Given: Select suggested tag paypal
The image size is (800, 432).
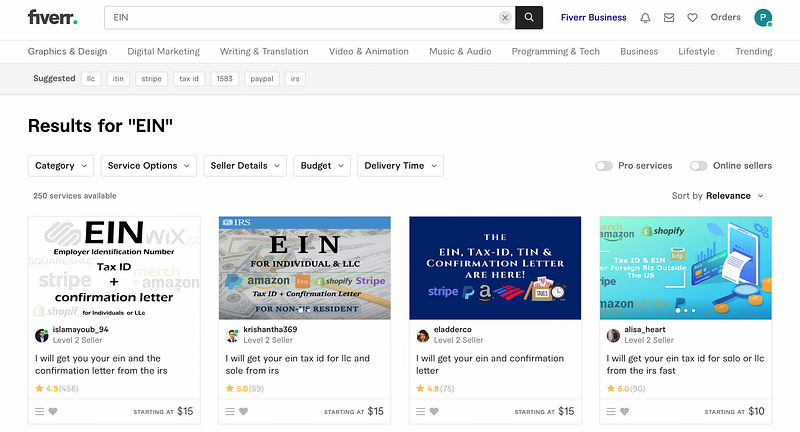Looking at the screenshot, I should (262, 79).
